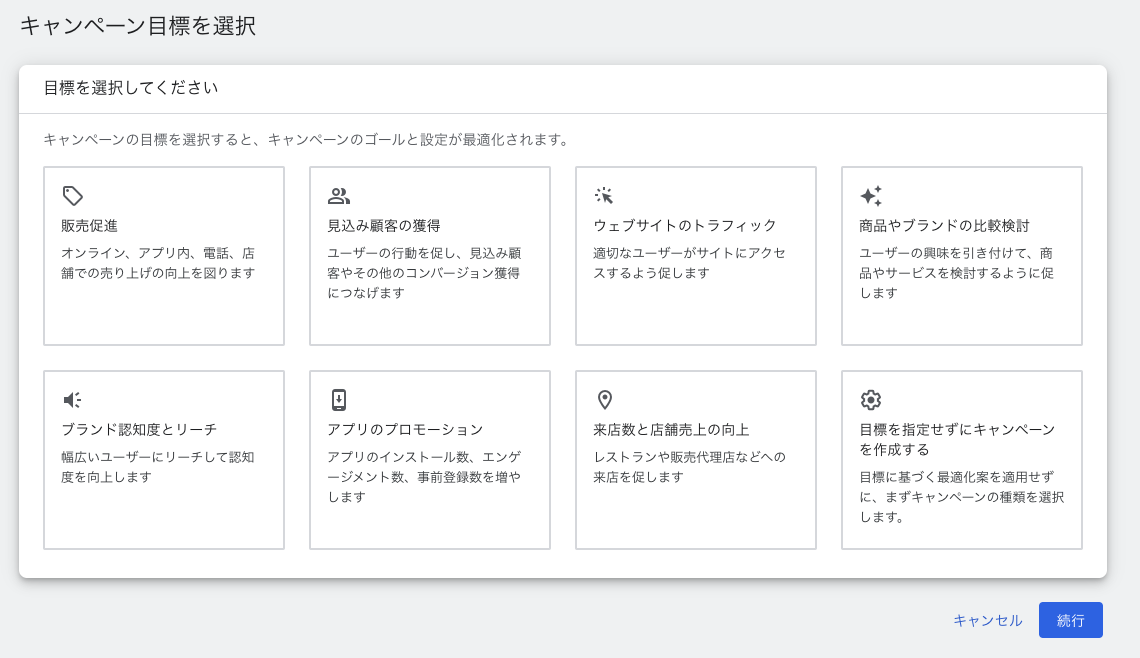Choose the 見込み顧客の獲得 goal title
Image resolution: width=1140 pixels, height=658 pixels.
(384, 226)
